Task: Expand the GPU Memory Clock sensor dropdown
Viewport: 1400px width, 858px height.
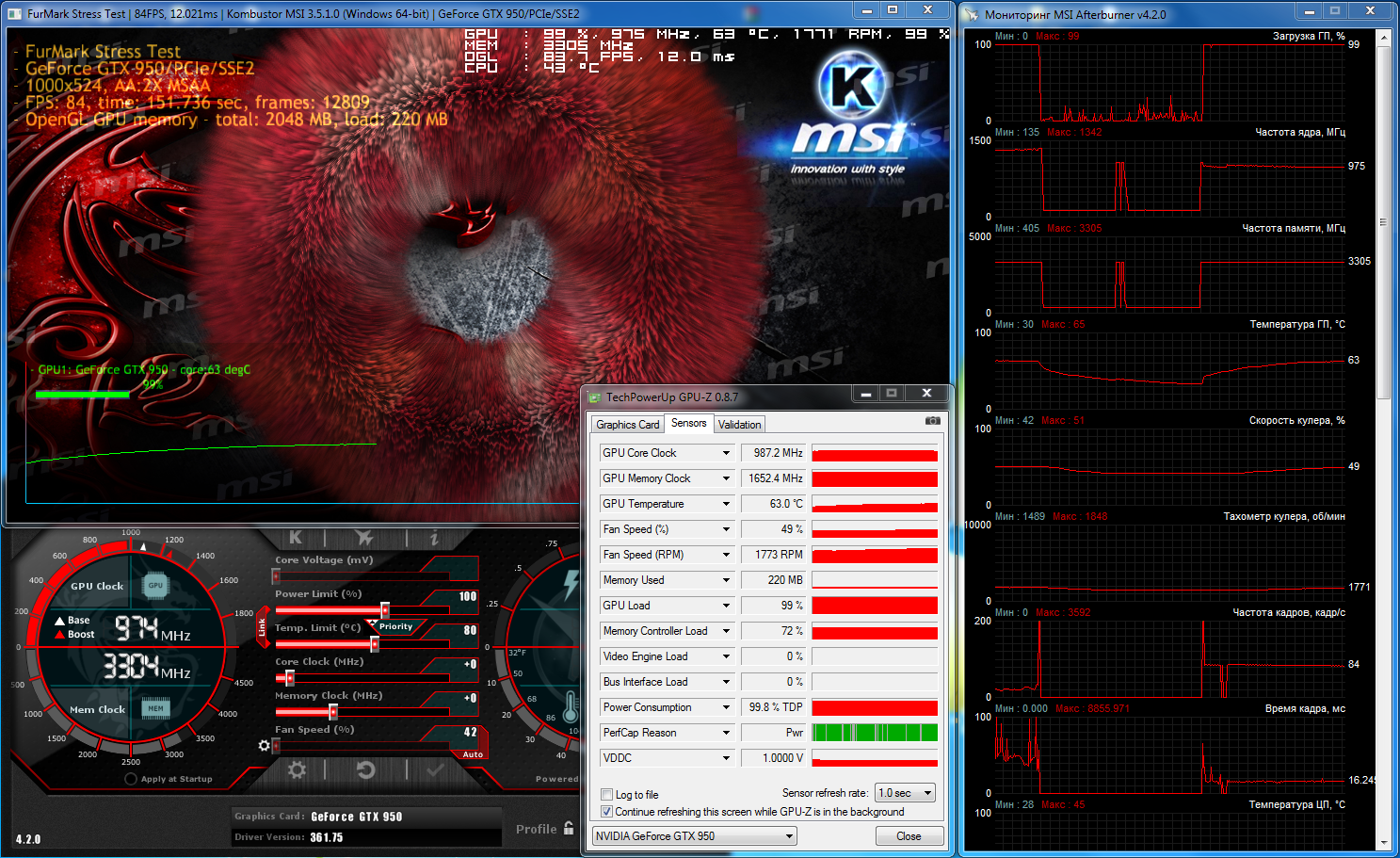Action: [726, 478]
